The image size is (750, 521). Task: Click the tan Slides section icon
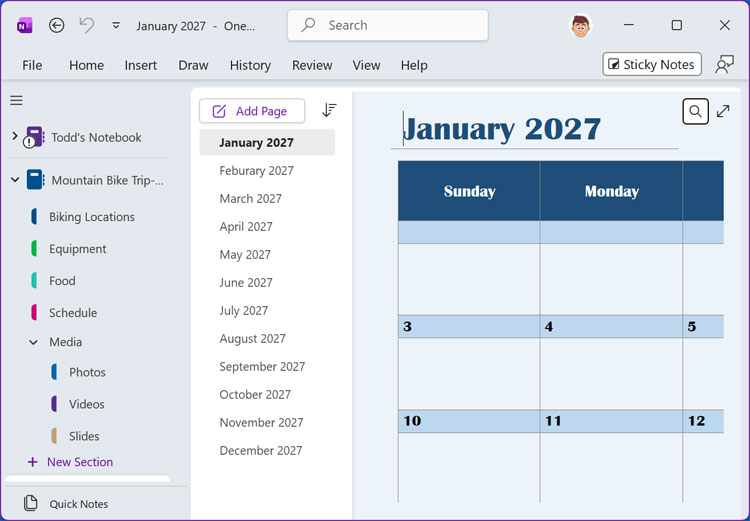(54, 436)
